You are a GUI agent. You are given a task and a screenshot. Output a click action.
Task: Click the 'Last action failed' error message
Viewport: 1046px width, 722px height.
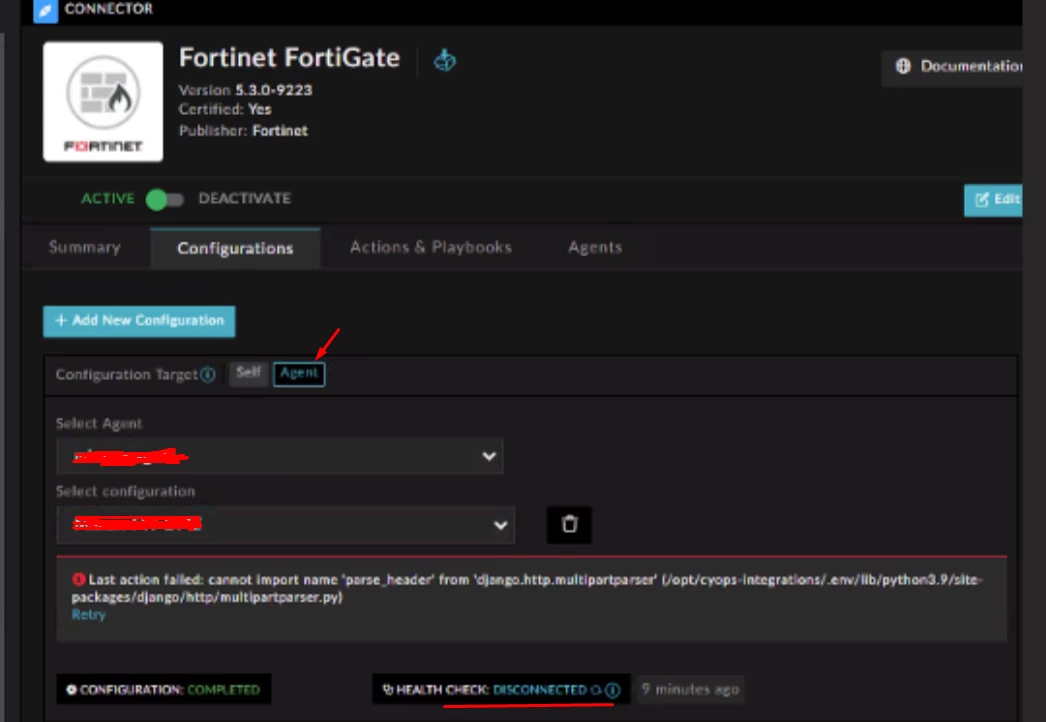click(x=527, y=588)
